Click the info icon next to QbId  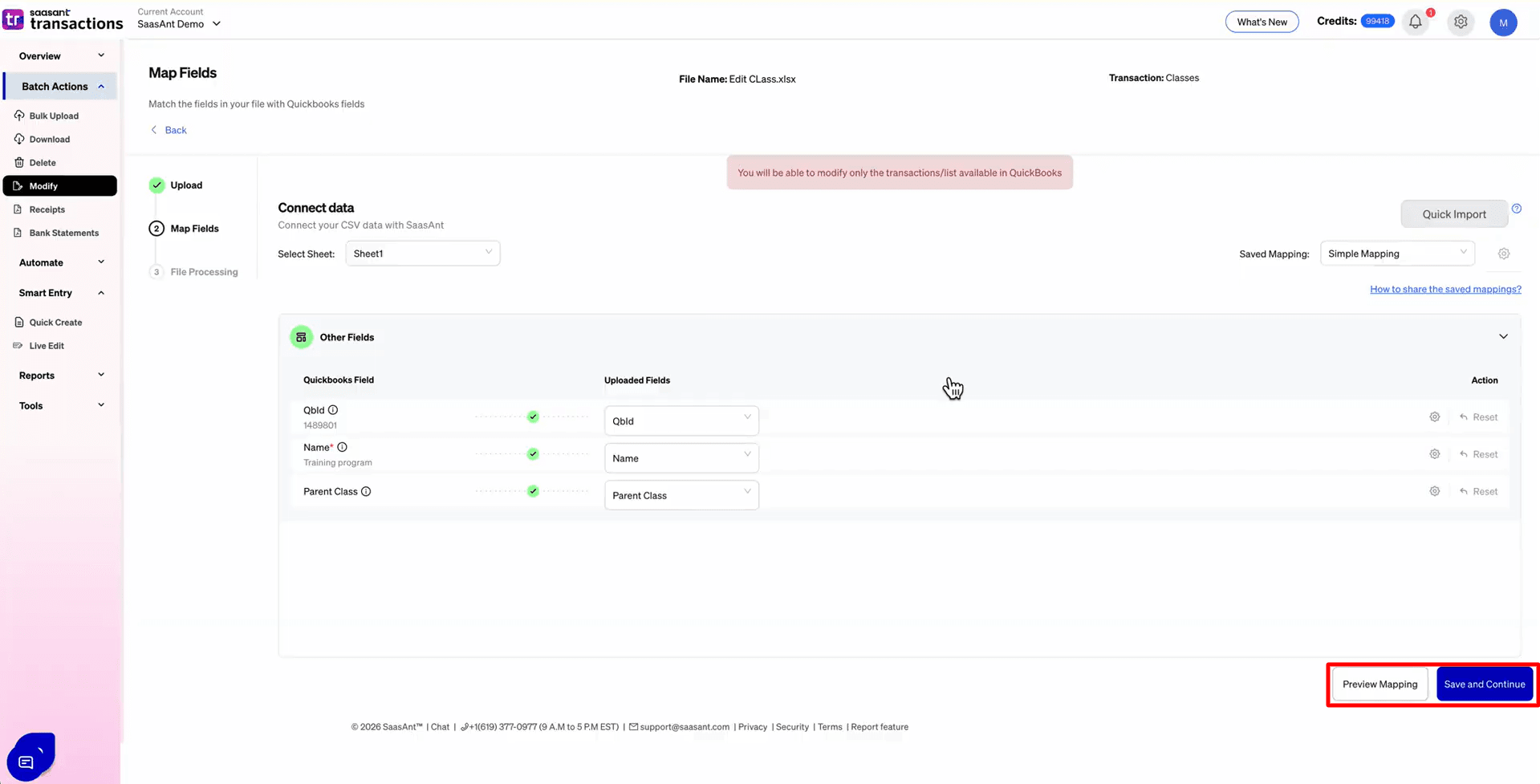click(335, 409)
